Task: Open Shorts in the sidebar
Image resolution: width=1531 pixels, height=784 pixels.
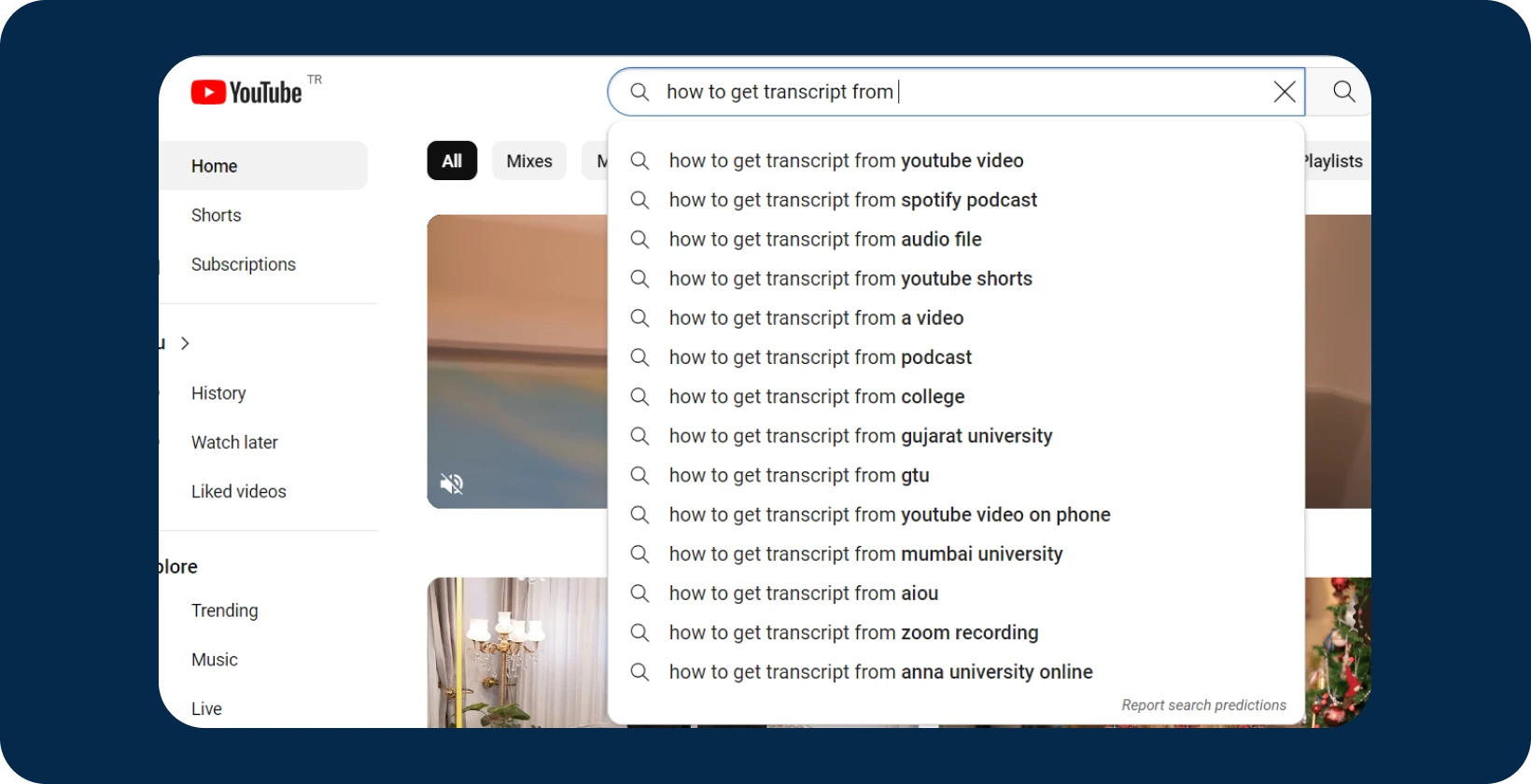Action: pyautogui.click(x=217, y=215)
